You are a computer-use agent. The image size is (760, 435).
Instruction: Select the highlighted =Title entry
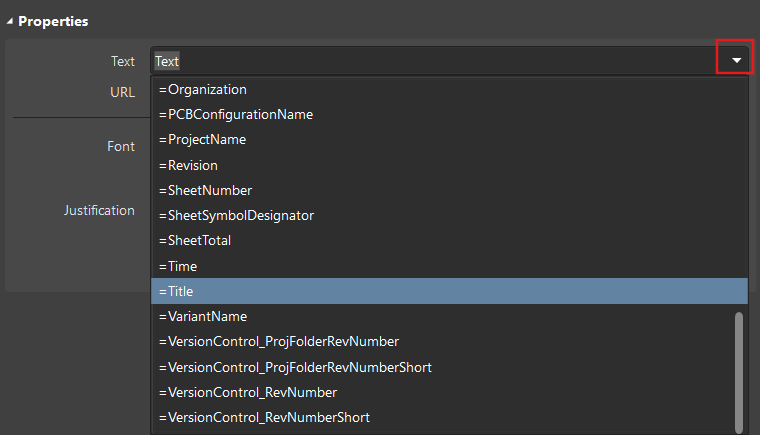tap(449, 291)
